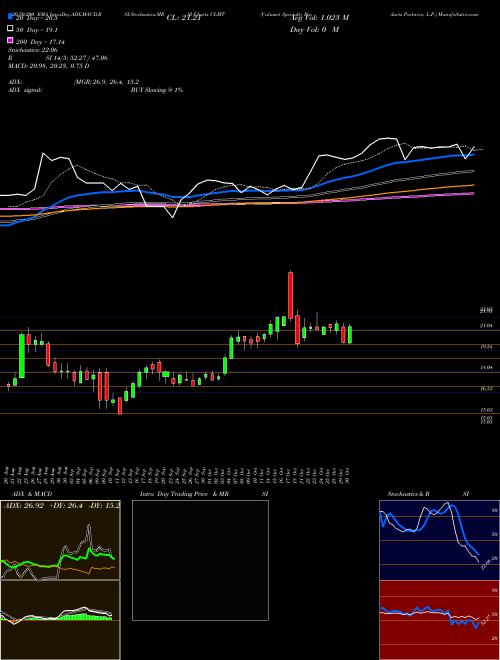Click the empty intraday trading price chart box
Screen dimensions: 500x660
[x=200, y=560]
